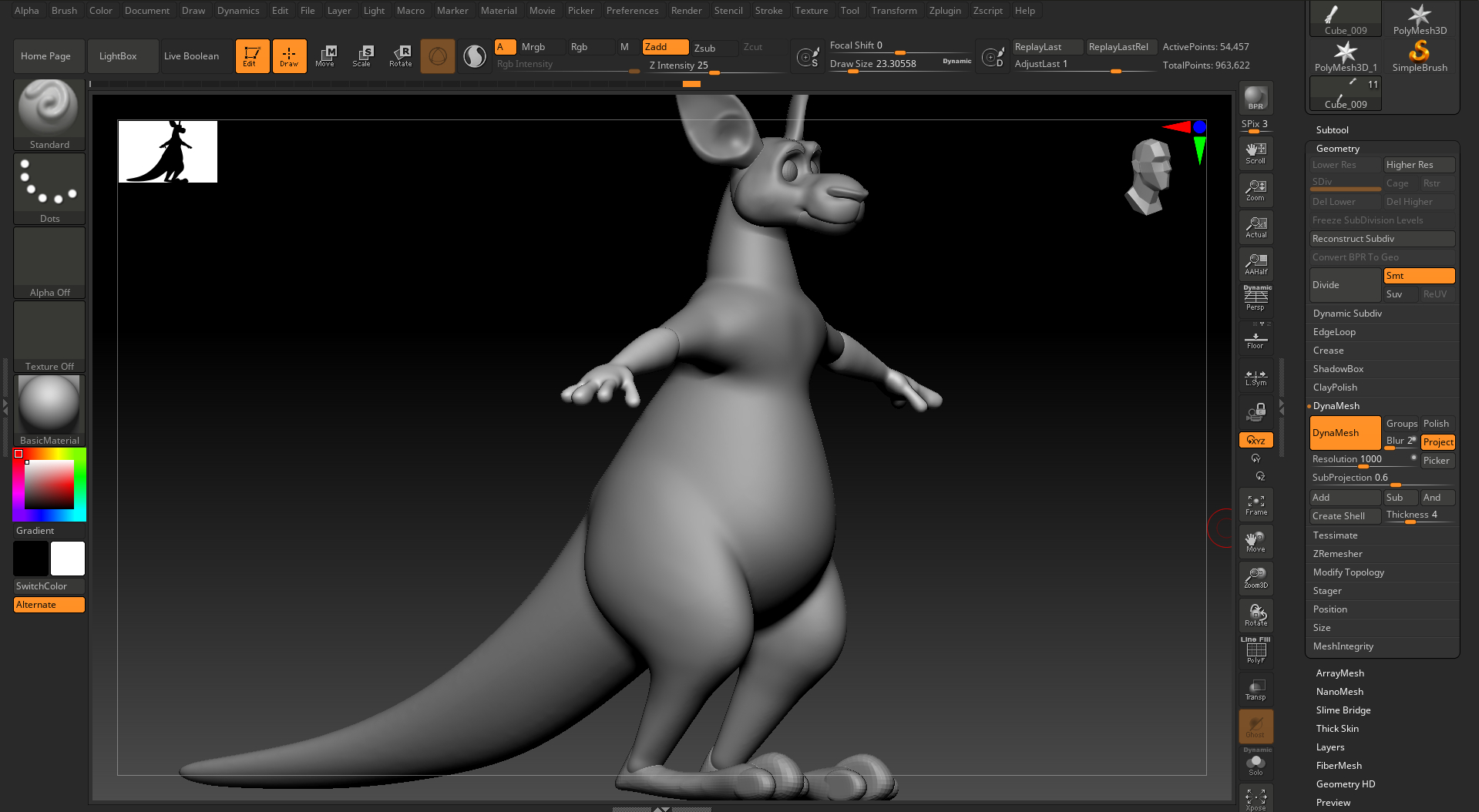1479x812 pixels.
Task: Click the white secondary color swatch
Action: [x=68, y=559]
